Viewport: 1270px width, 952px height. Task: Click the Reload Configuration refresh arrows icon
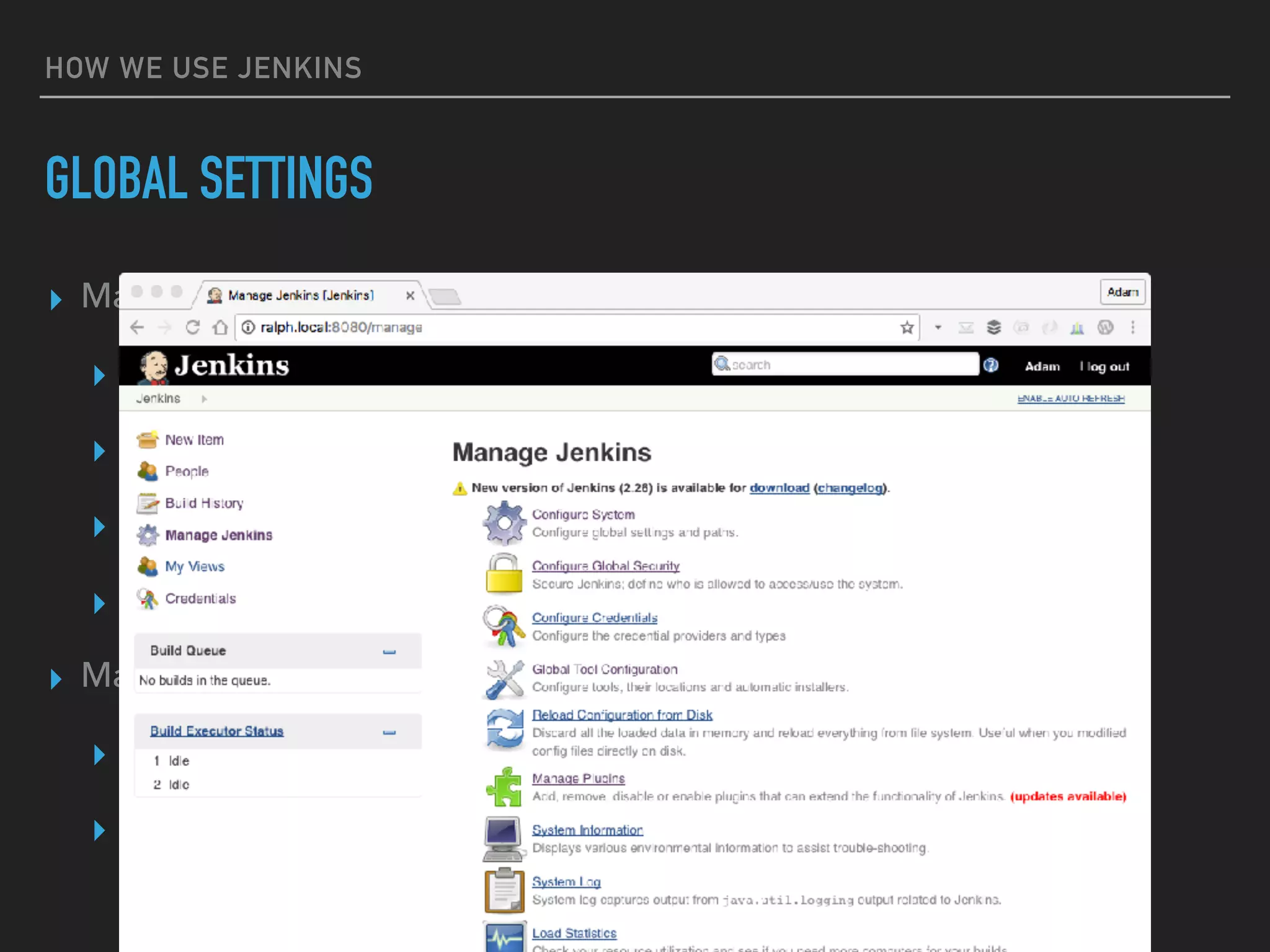pos(504,729)
